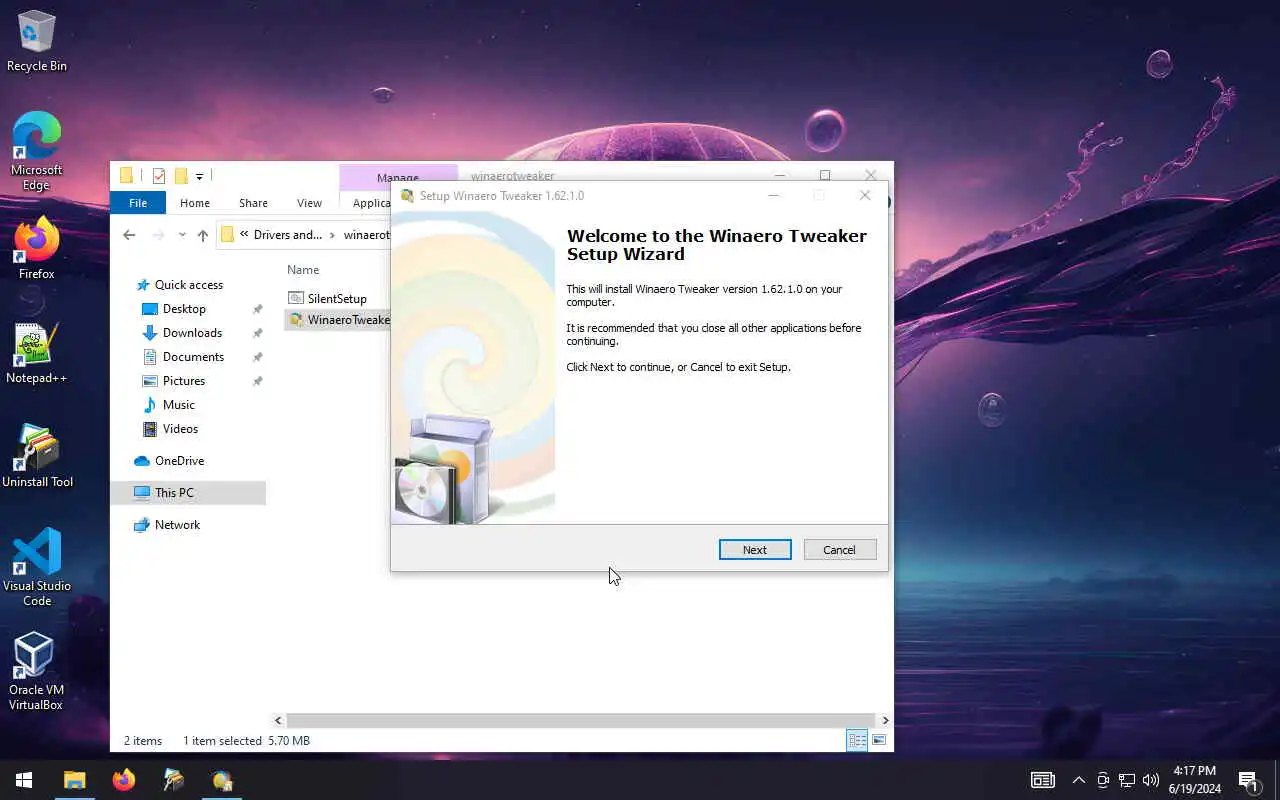1280x800 pixels.
Task: Open Firefox desktop shortcut
Action: coord(37,248)
